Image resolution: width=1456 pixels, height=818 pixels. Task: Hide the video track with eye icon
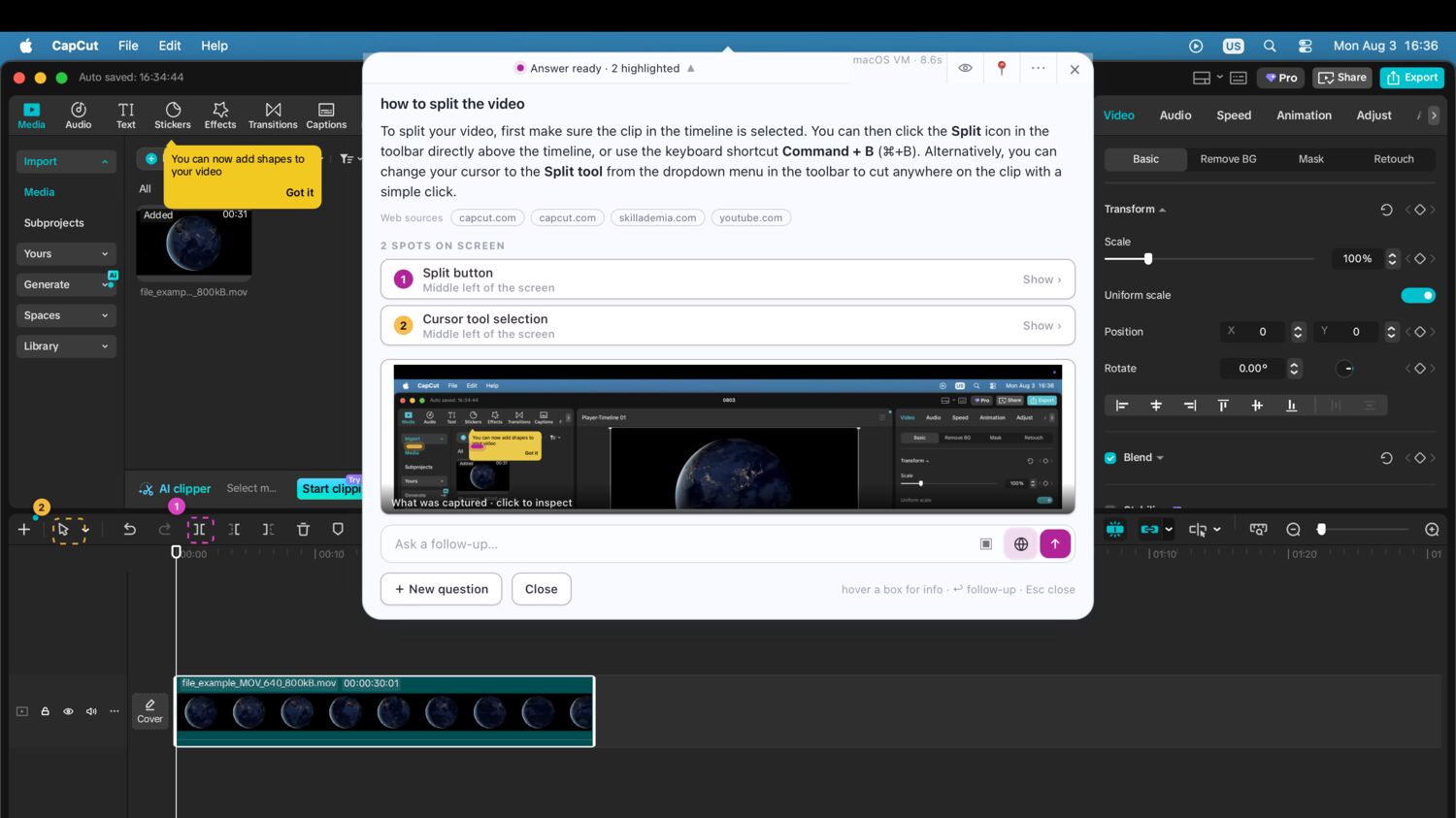68,711
